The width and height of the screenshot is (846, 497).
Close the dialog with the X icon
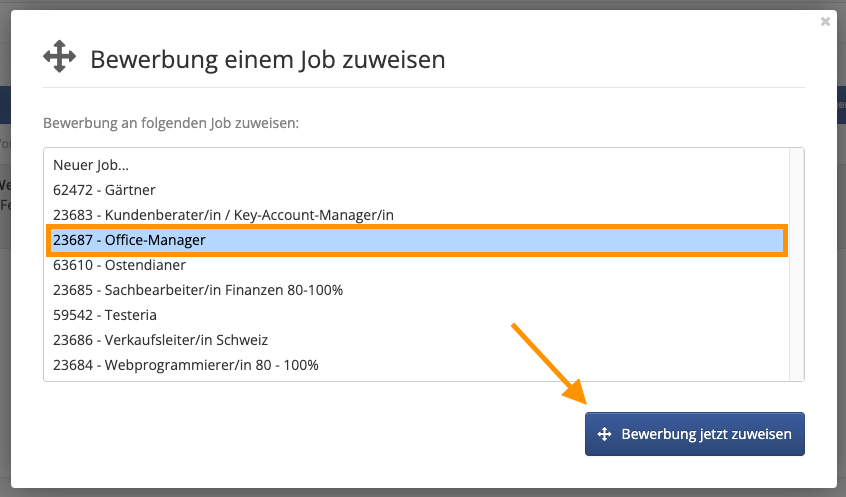[825, 22]
